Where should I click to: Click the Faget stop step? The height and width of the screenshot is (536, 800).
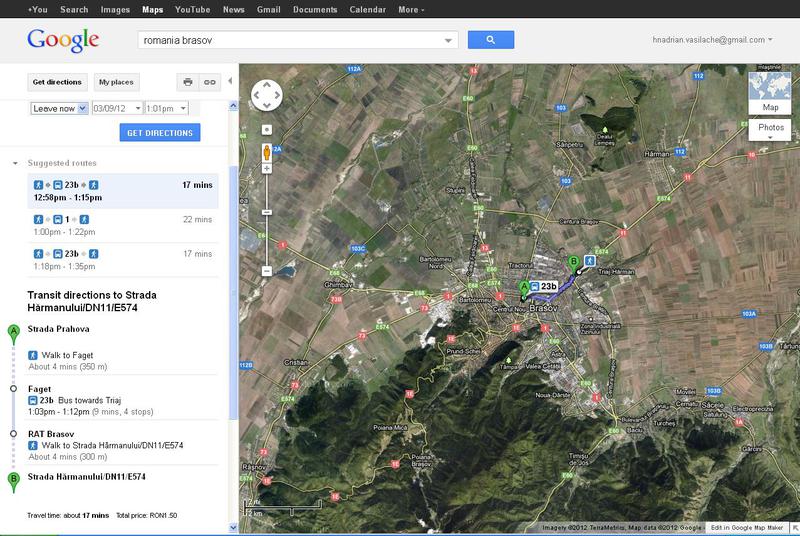coord(39,389)
